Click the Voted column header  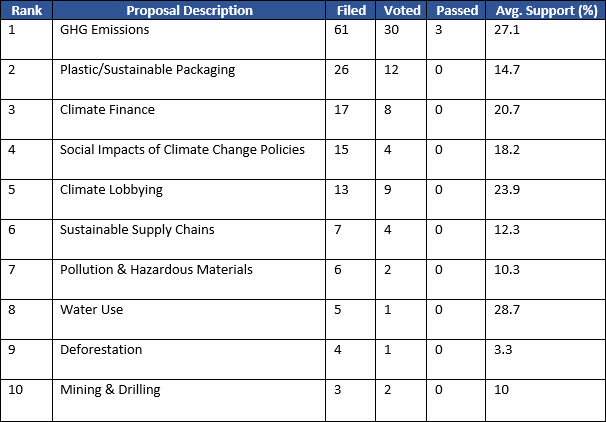(x=401, y=10)
